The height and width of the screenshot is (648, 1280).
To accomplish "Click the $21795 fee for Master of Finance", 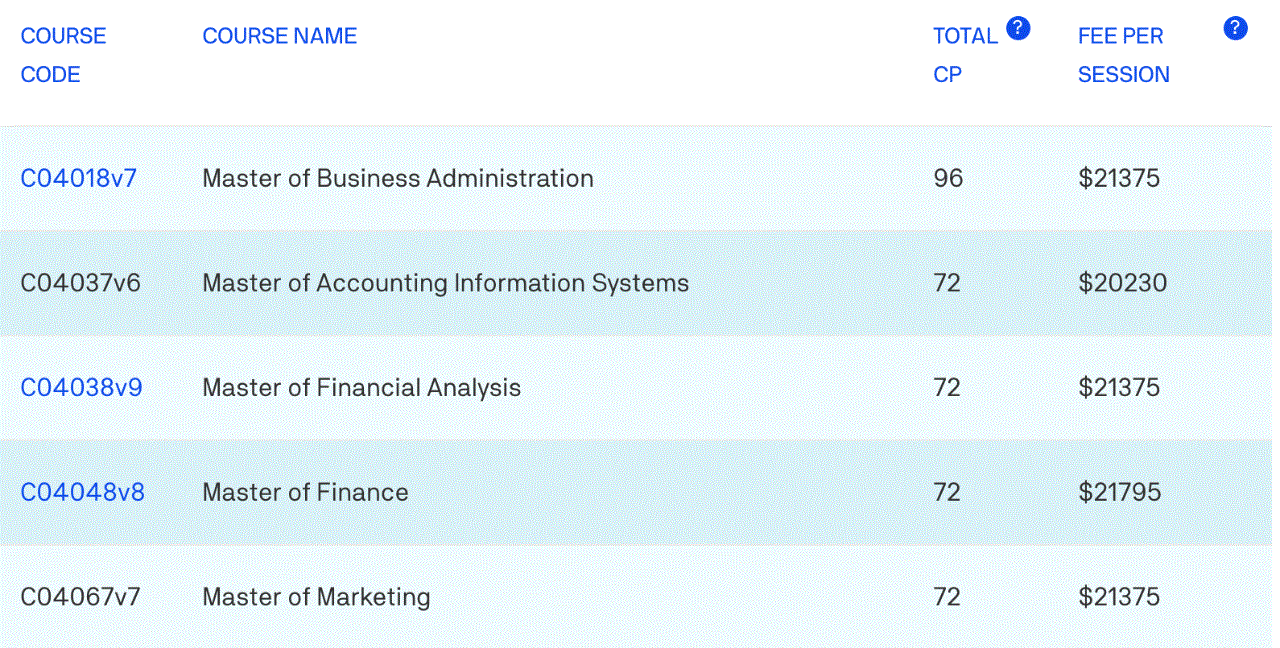I will (1119, 493).
